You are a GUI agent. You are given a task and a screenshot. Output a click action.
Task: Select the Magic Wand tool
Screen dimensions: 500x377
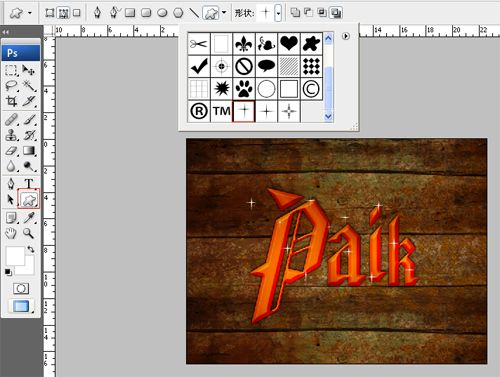tap(29, 85)
